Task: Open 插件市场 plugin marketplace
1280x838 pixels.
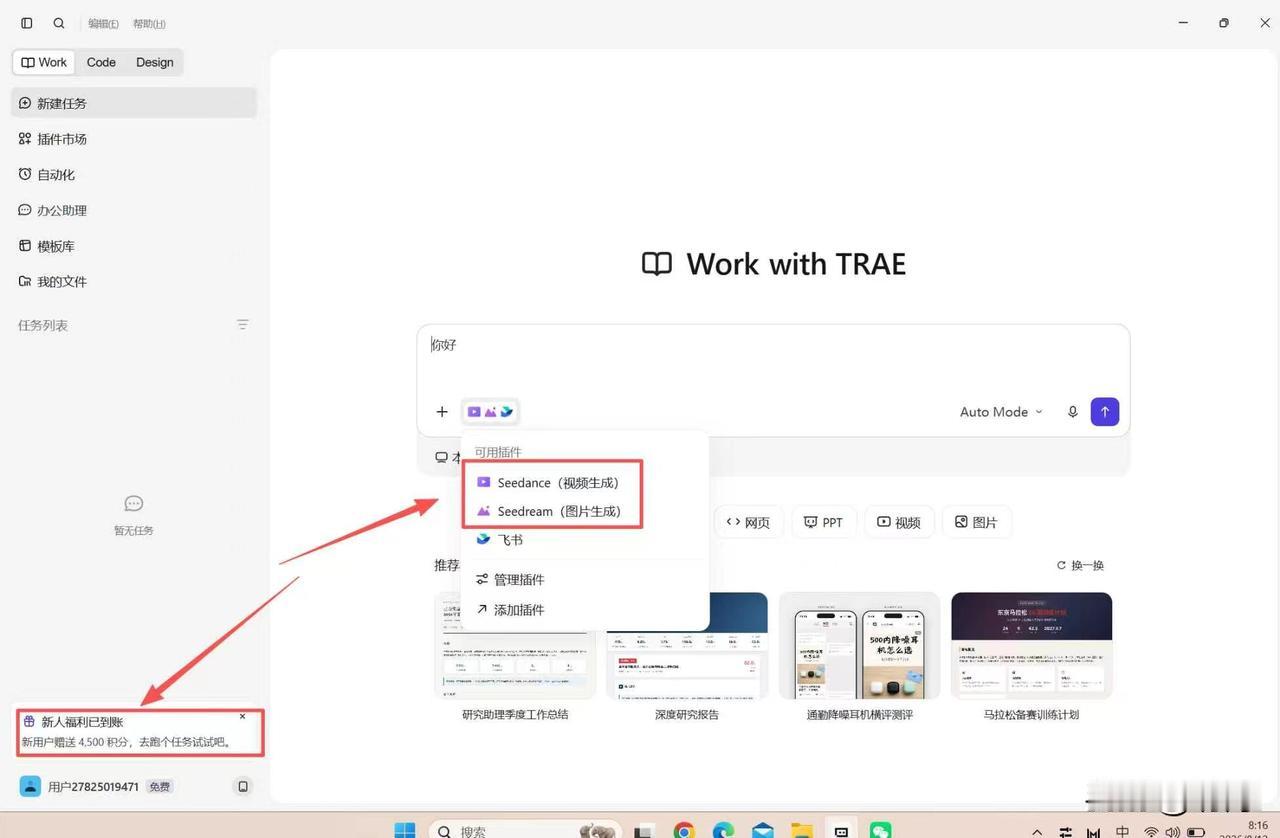Action: [x=134, y=139]
